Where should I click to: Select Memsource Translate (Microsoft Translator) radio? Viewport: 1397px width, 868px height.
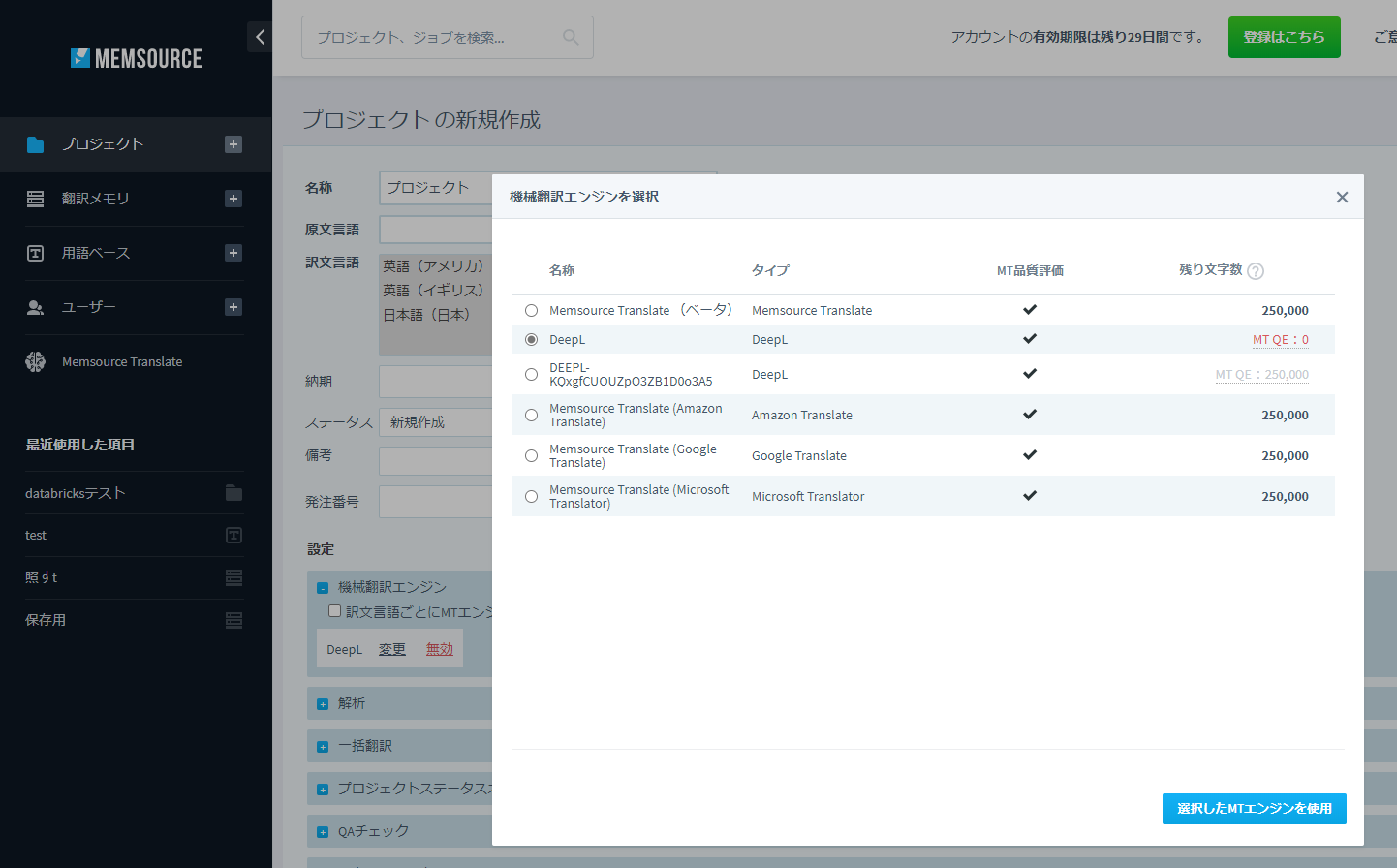tap(531, 496)
